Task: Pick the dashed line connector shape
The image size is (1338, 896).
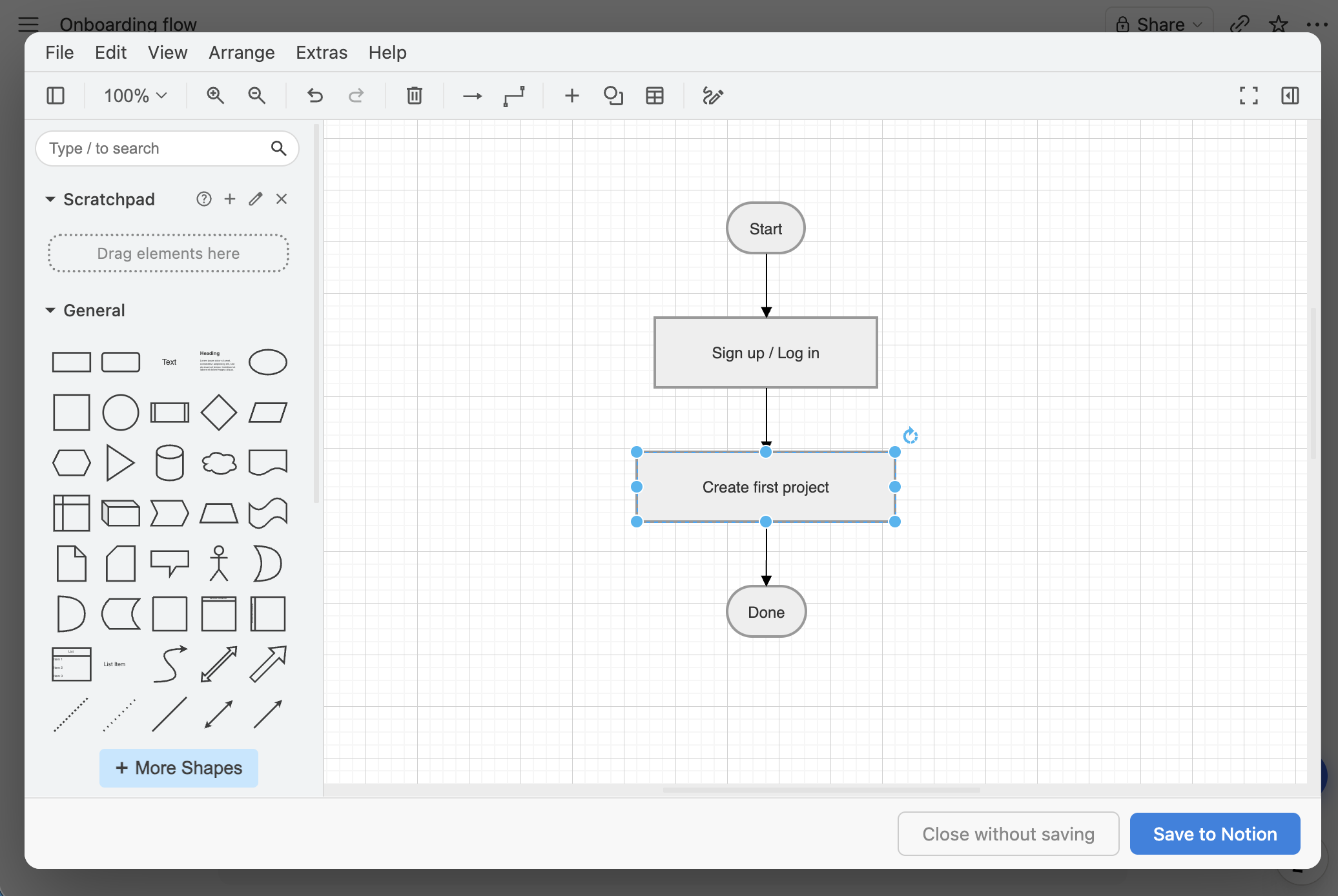Action: [x=71, y=715]
